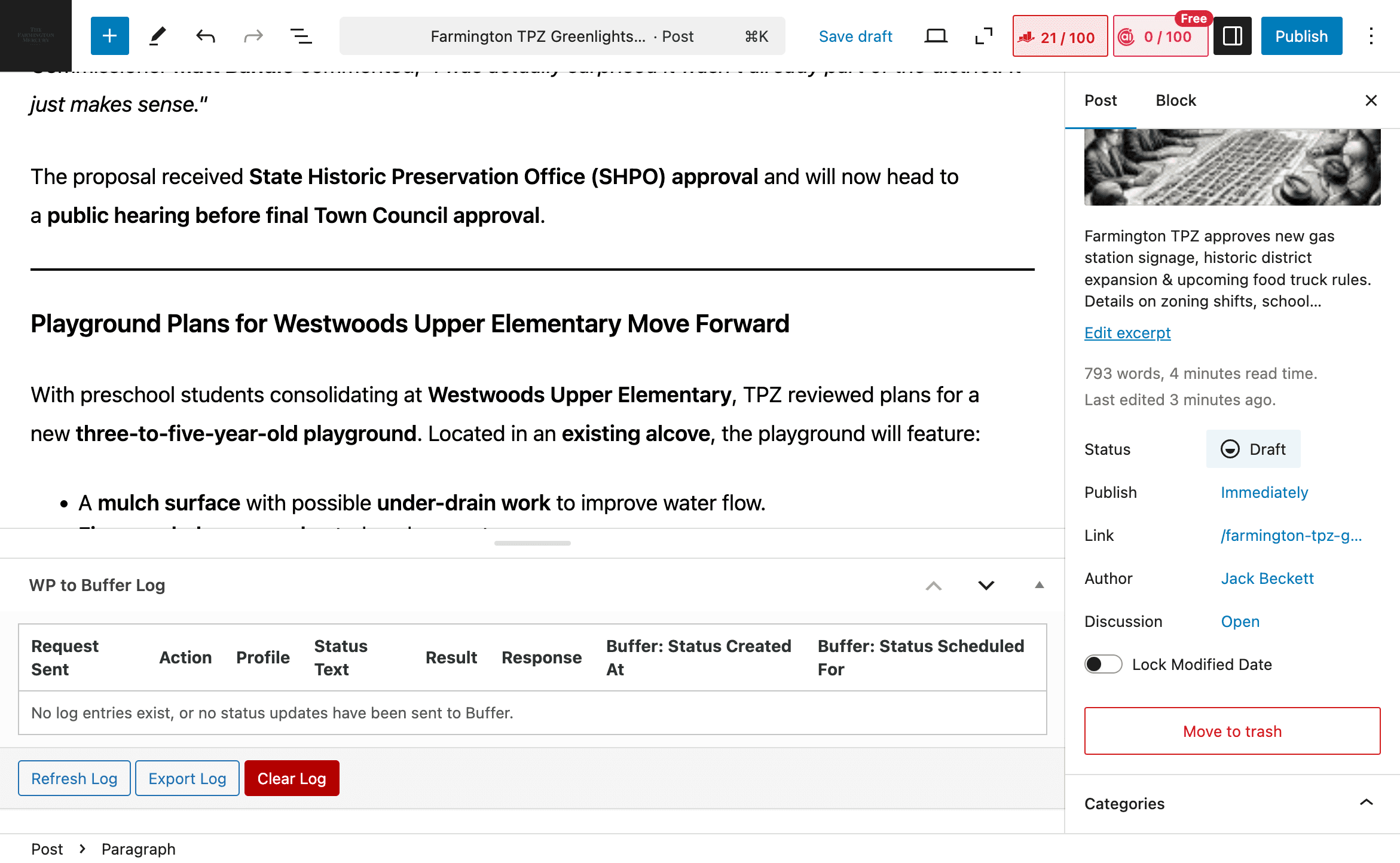
Task: Click the 'Request Sent' column header
Action: click(65, 657)
